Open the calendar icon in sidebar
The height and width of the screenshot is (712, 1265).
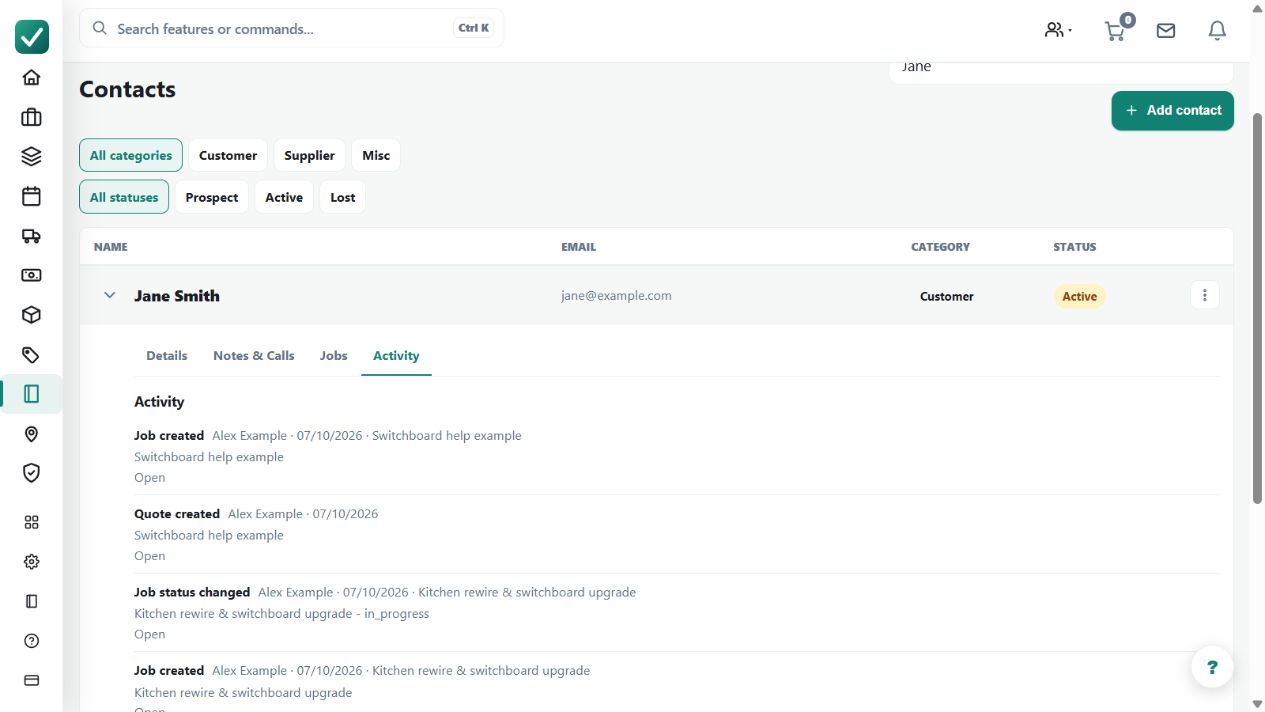[31, 196]
